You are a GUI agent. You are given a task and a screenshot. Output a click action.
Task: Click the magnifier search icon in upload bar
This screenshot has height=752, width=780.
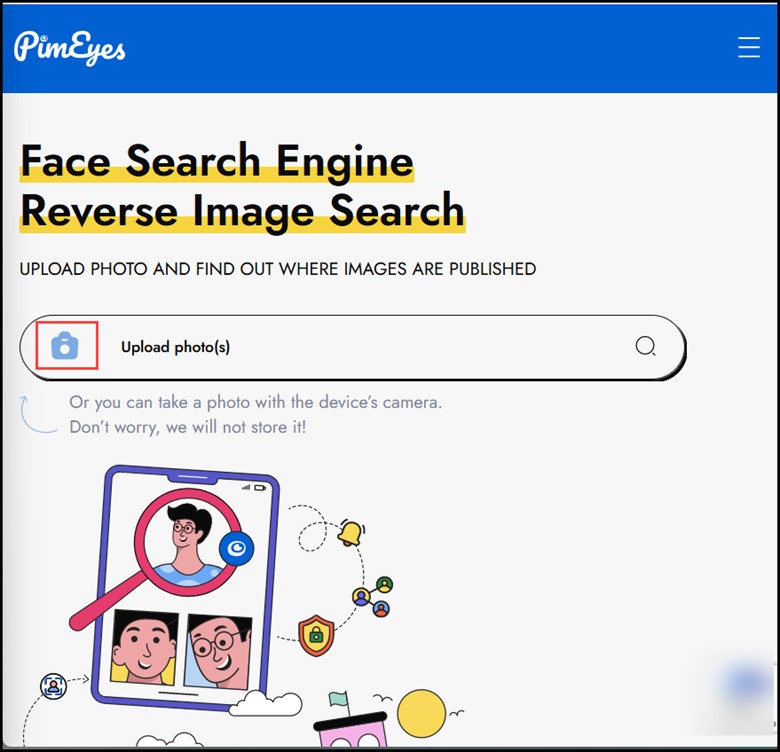[646, 347]
